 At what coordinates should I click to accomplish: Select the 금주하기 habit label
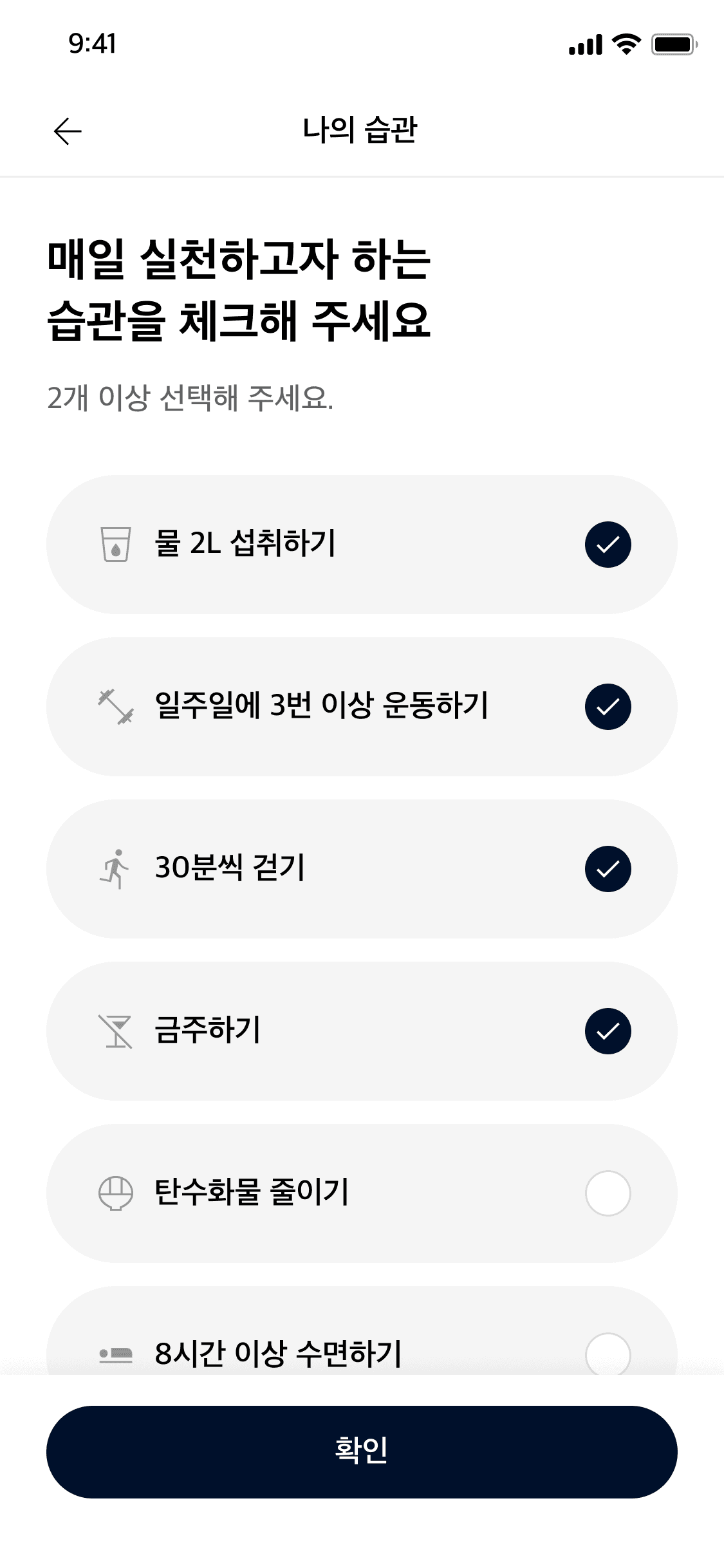[208, 1030]
